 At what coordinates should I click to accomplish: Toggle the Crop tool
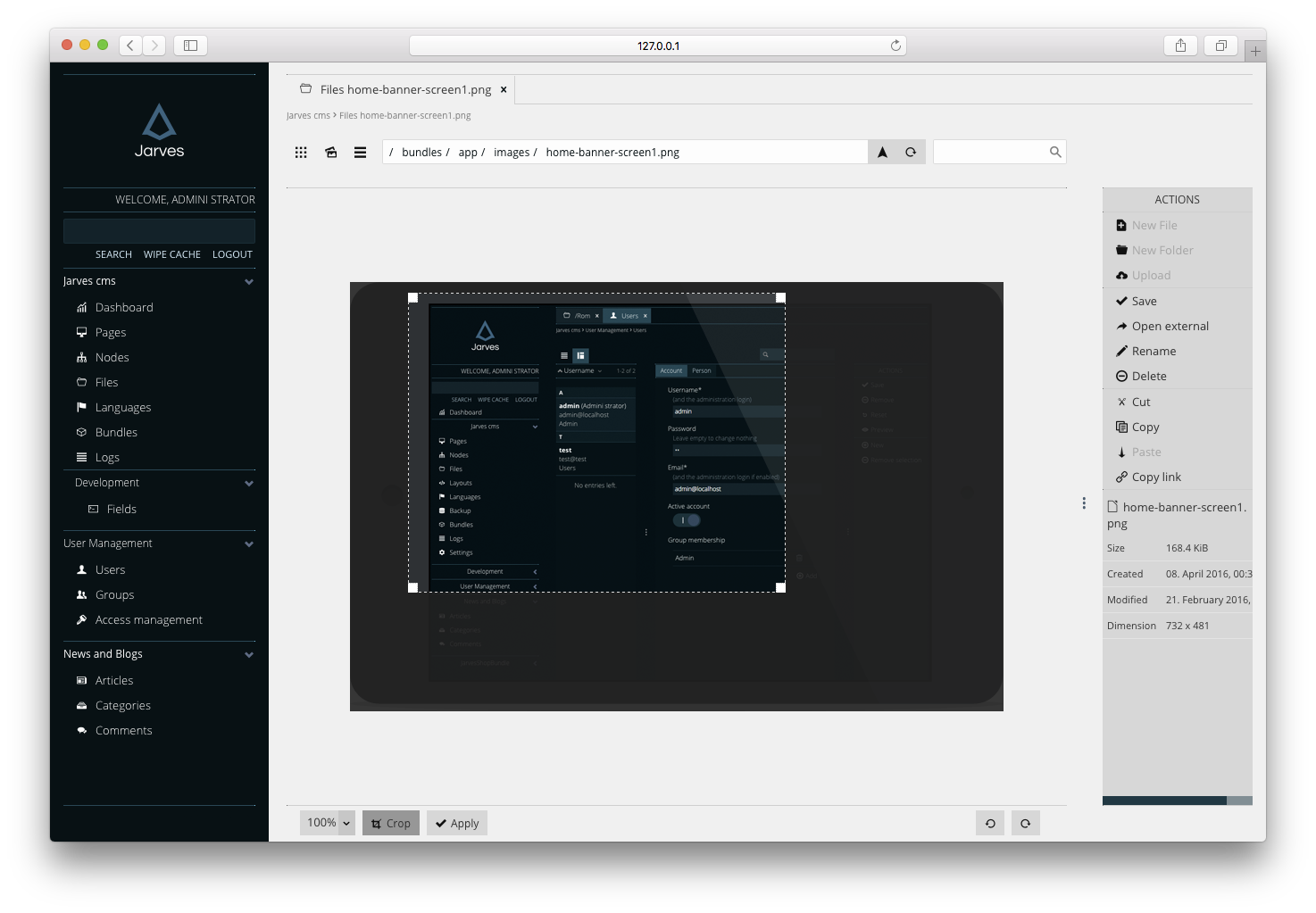(x=391, y=823)
